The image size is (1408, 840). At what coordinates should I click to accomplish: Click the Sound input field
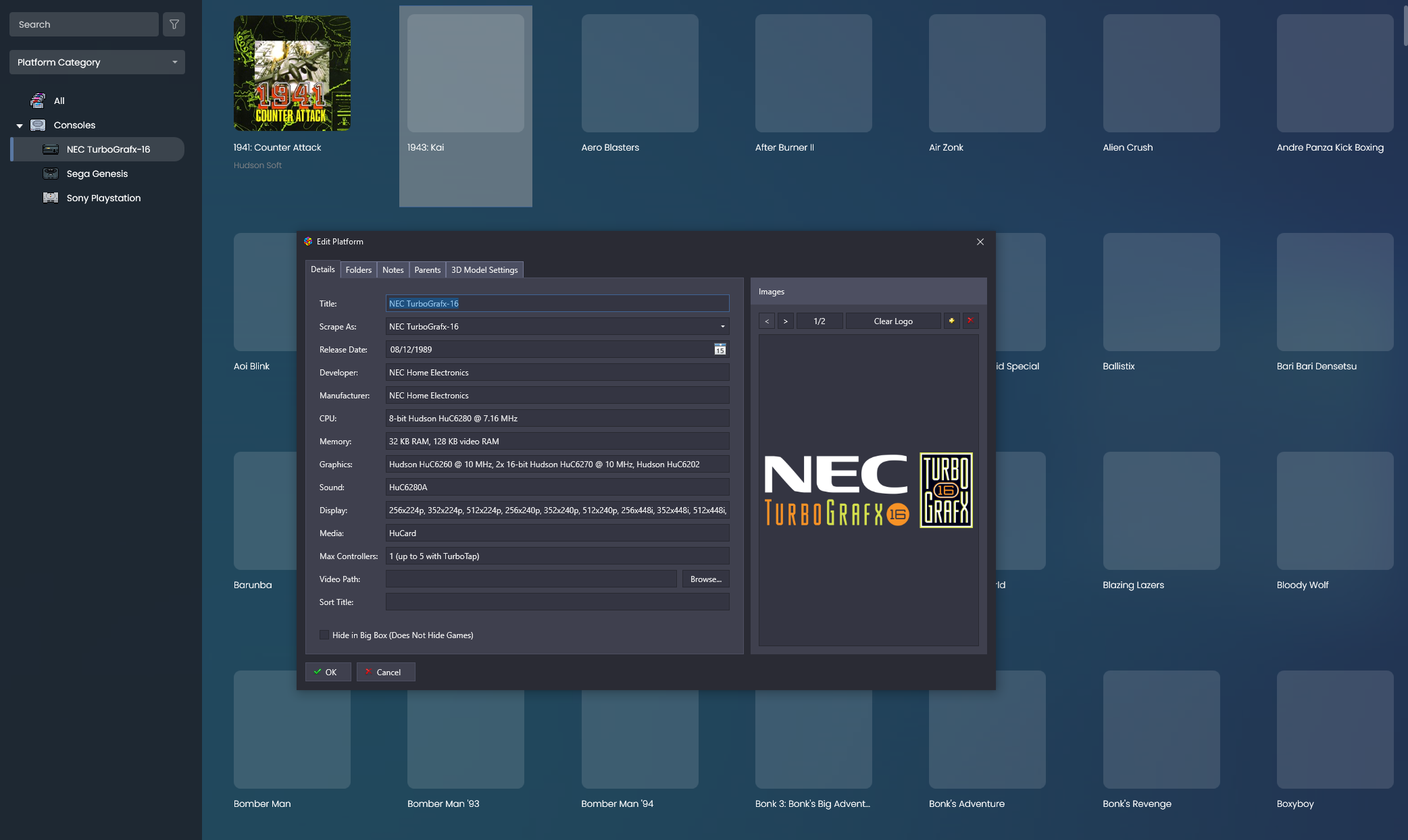(x=557, y=487)
